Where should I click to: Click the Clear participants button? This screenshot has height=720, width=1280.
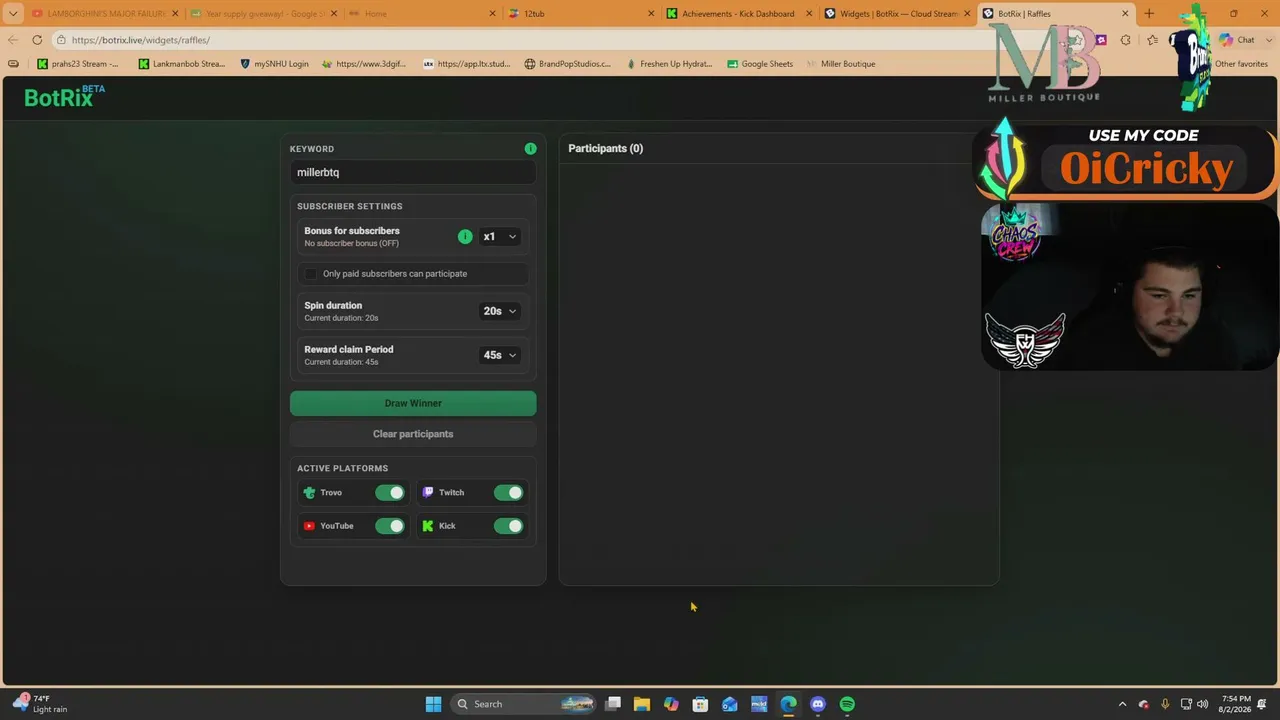click(413, 434)
